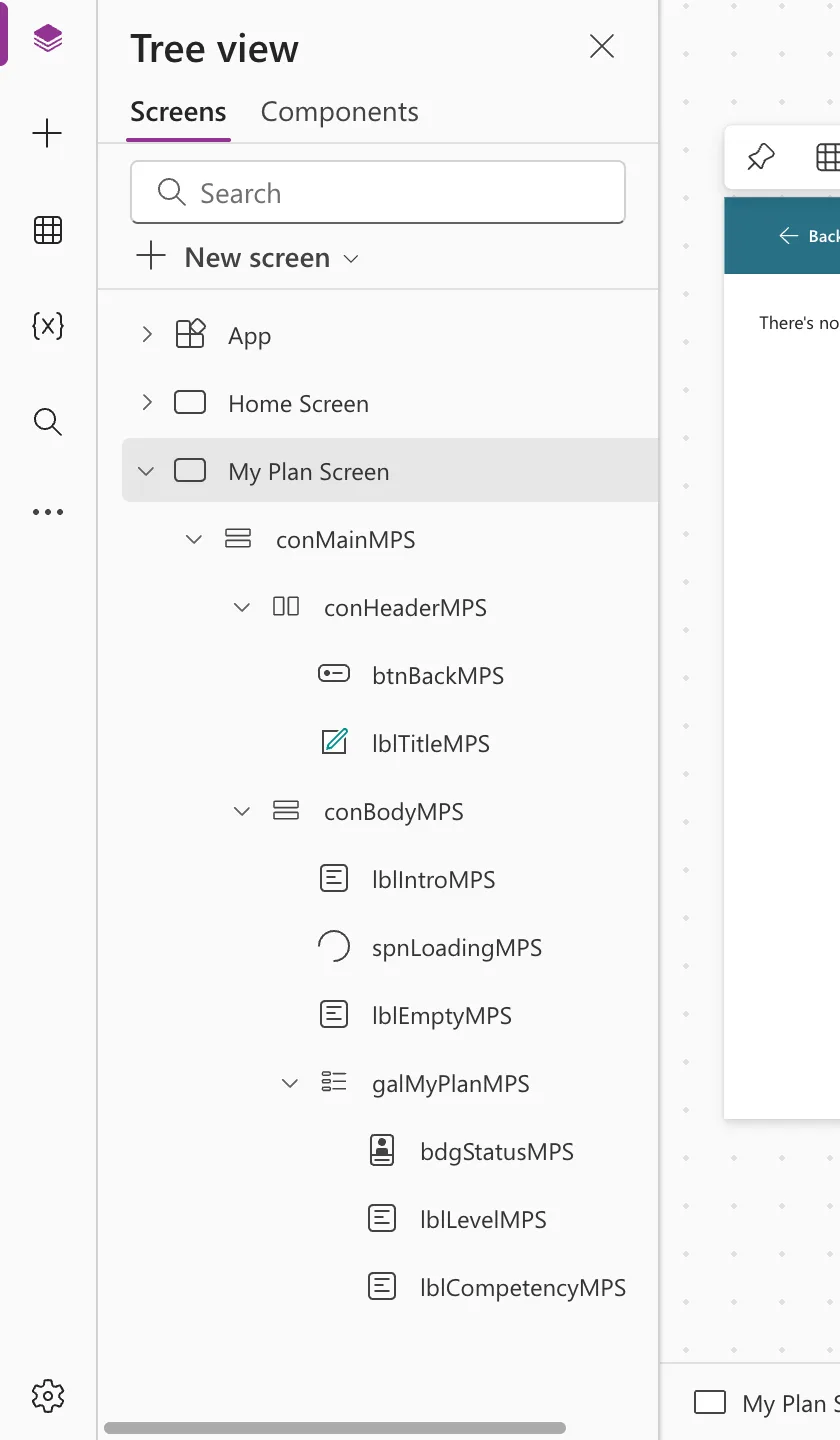
Task: Click the Search input field
Action: (x=378, y=192)
